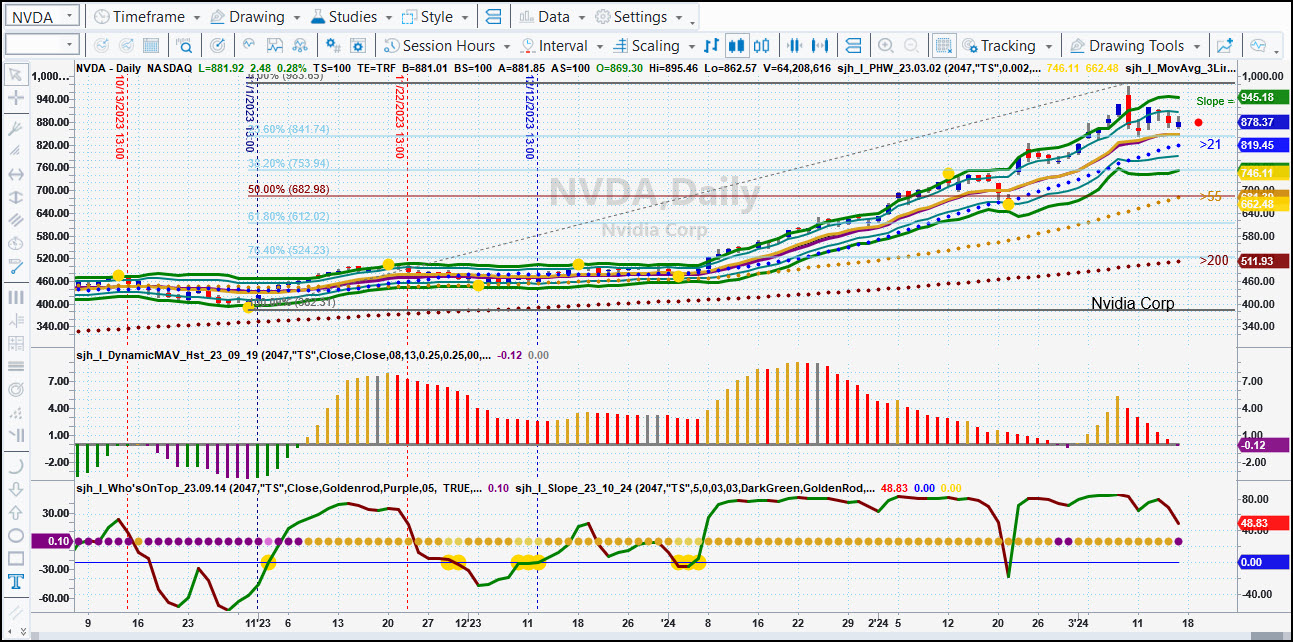Image resolution: width=1293 pixels, height=642 pixels.
Task: Click the Nvidia Corp label near price axis
Action: (1132, 303)
